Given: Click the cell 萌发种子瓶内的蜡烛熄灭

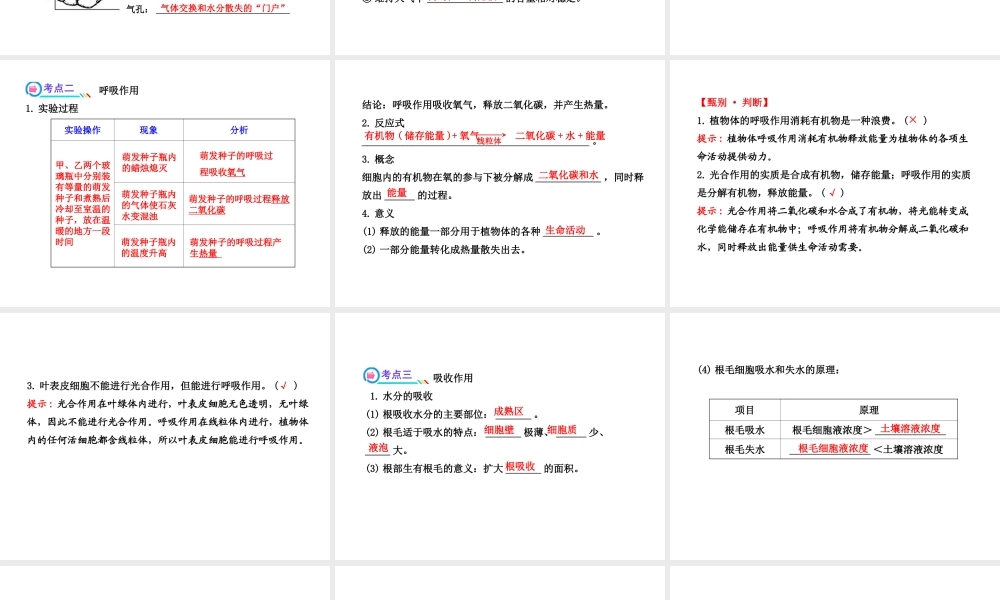Looking at the screenshot, I should 149,162.
